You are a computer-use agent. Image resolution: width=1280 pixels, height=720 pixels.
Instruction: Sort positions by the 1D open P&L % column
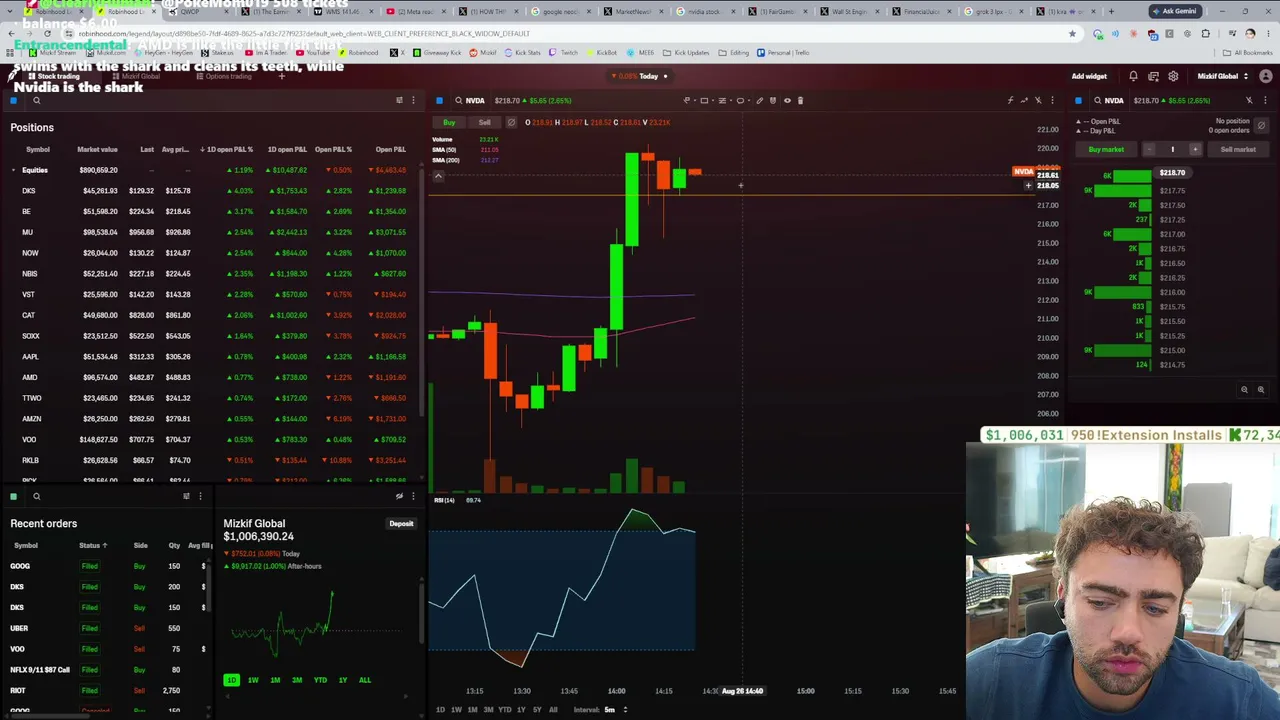(x=227, y=149)
